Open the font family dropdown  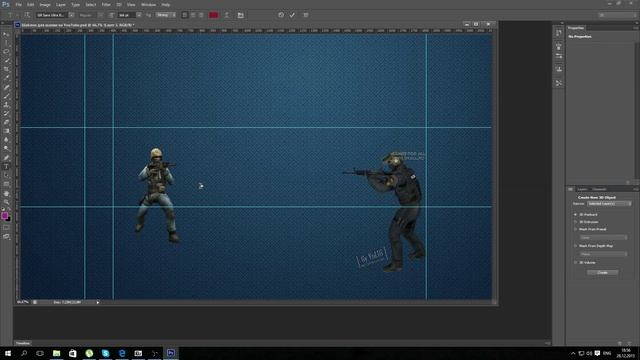[71, 15]
